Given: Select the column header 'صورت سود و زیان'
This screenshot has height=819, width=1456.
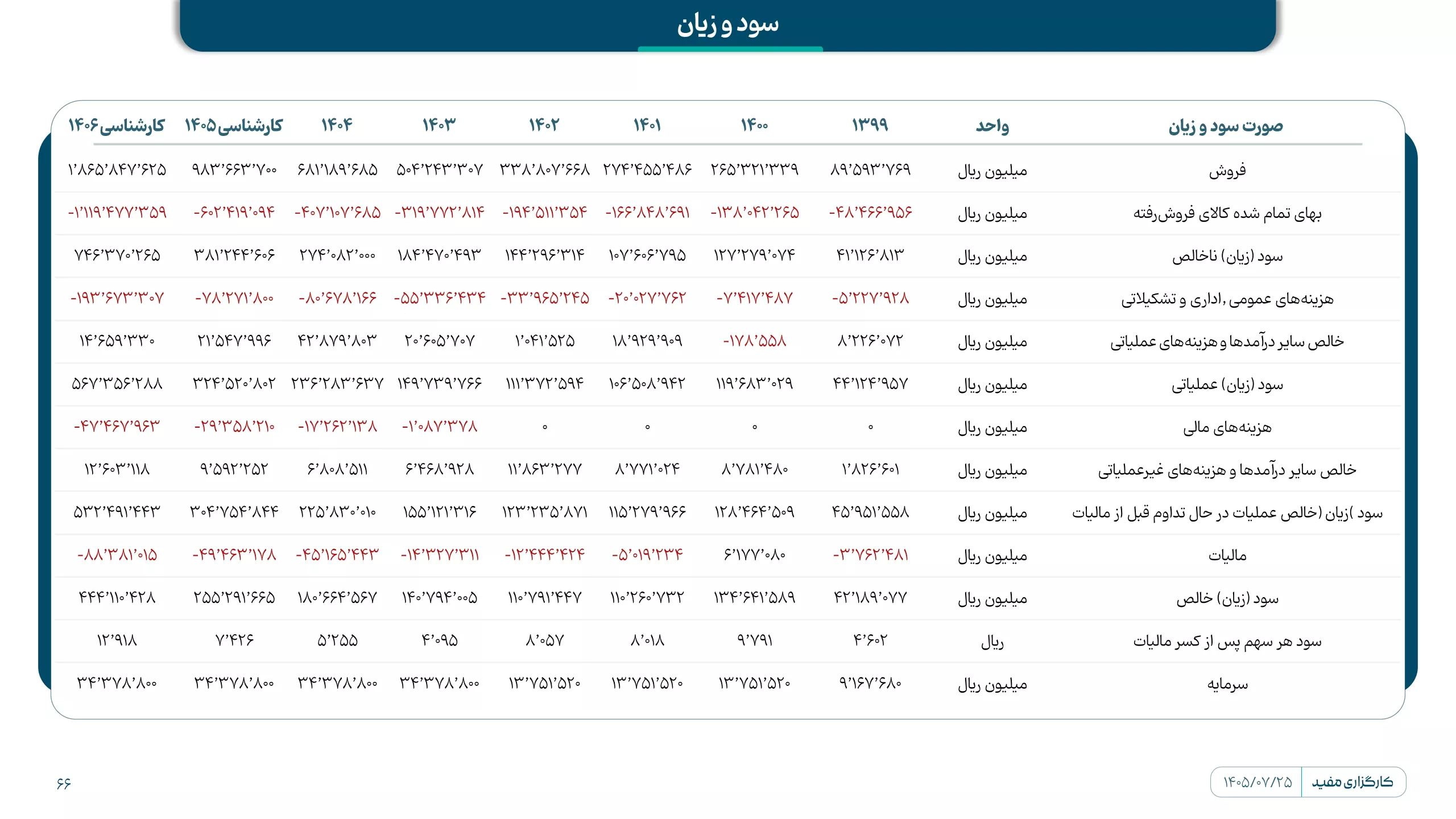Looking at the screenshot, I should point(1226,126).
